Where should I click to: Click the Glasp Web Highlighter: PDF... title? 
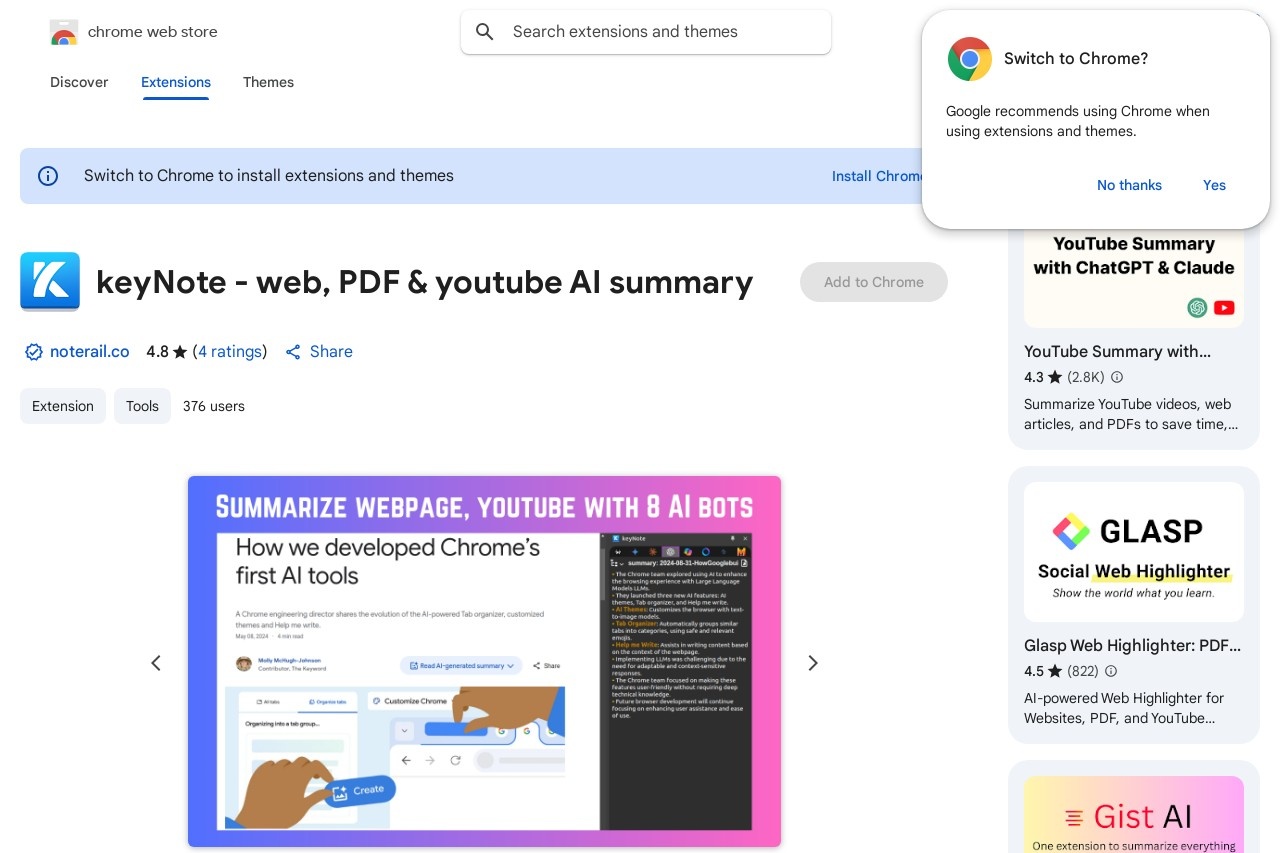tap(1133, 646)
